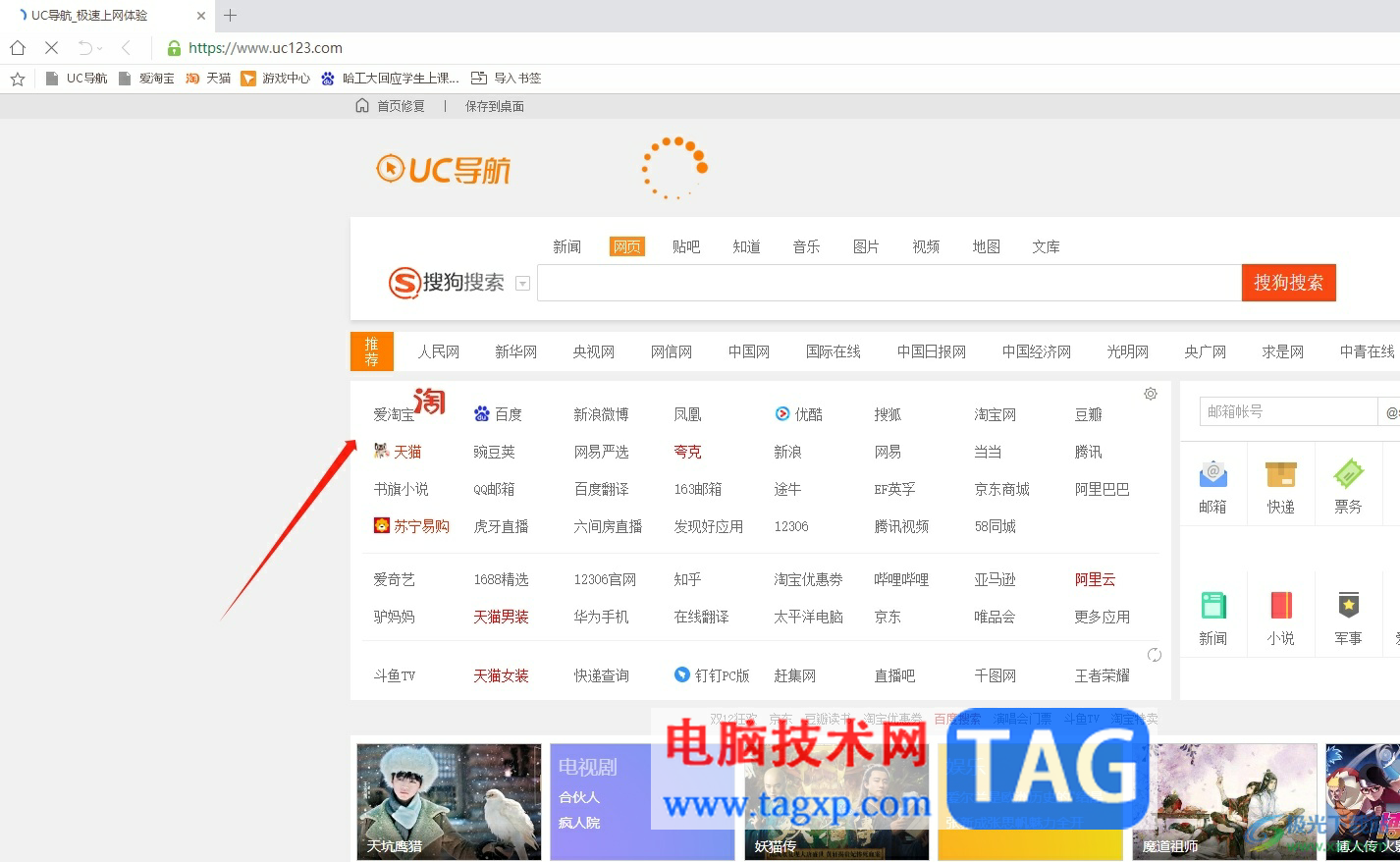Close the UC导航 tab
Image resolution: width=1400 pixels, height=862 pixels.
pyautogui.click(x=200, y=16)
